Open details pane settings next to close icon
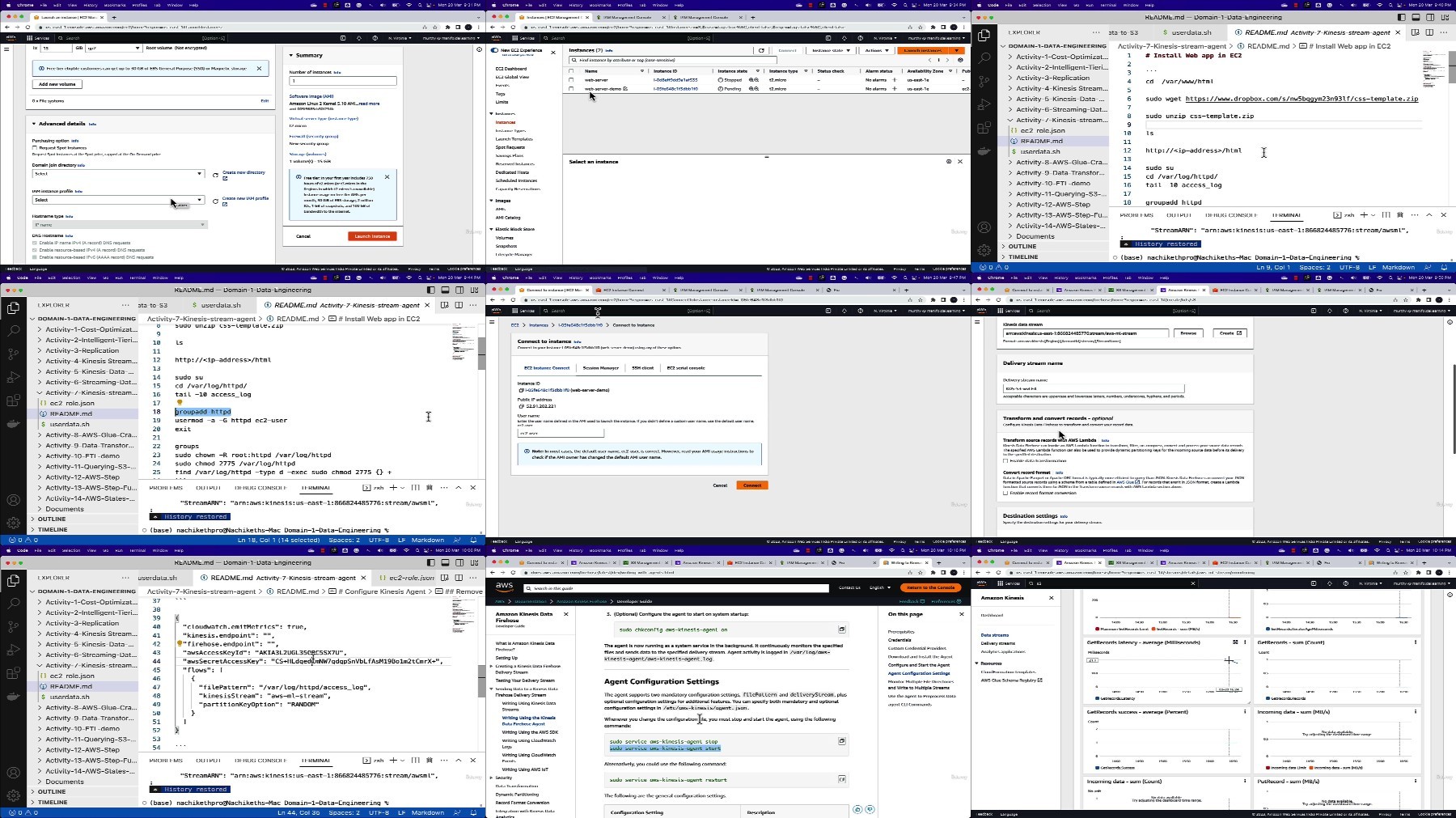 [x=949, y=161]
